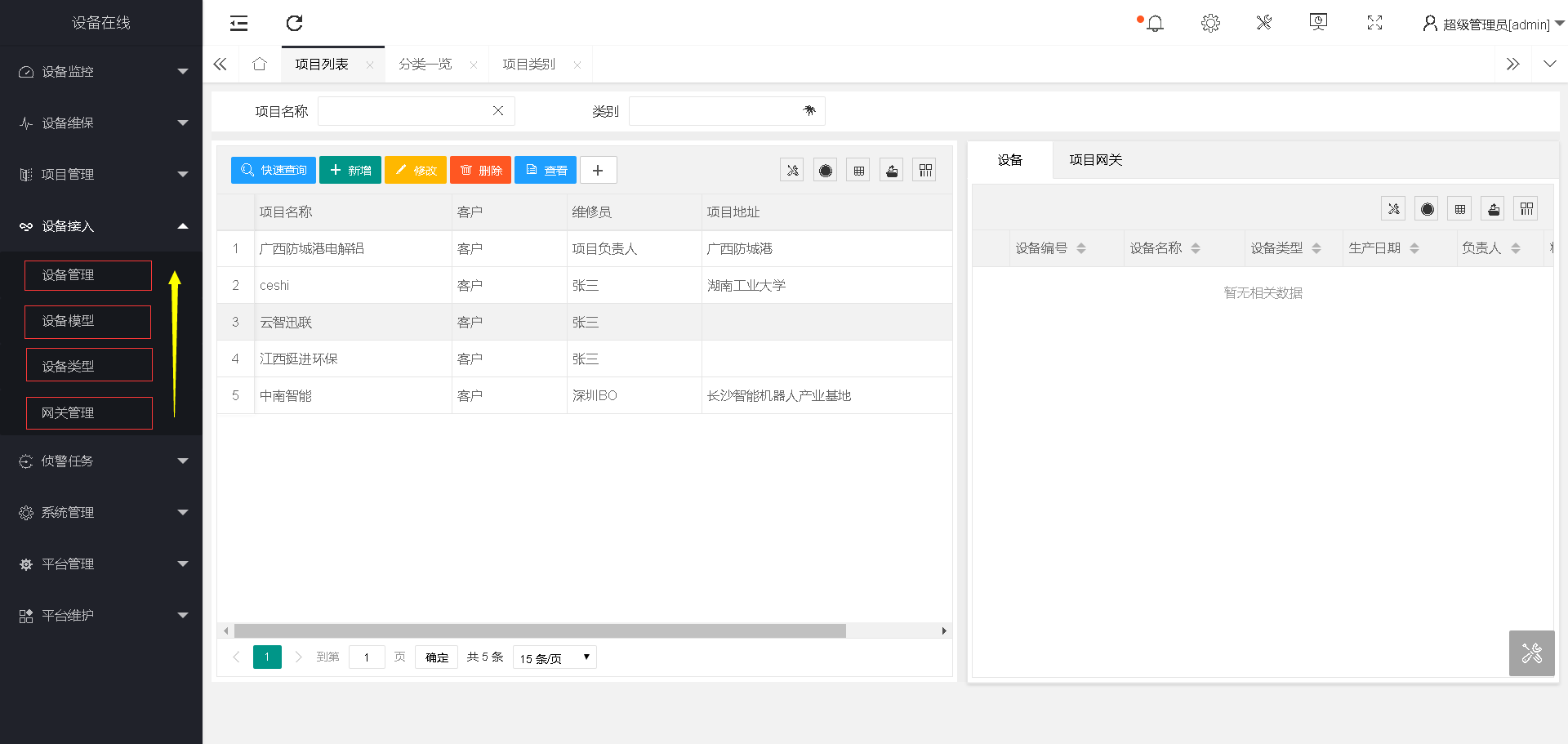The width and height of the screenshot is (1568, 744).
Task: Expand the 设备监控 sidebar menu
Action: [x=101, y=72]
